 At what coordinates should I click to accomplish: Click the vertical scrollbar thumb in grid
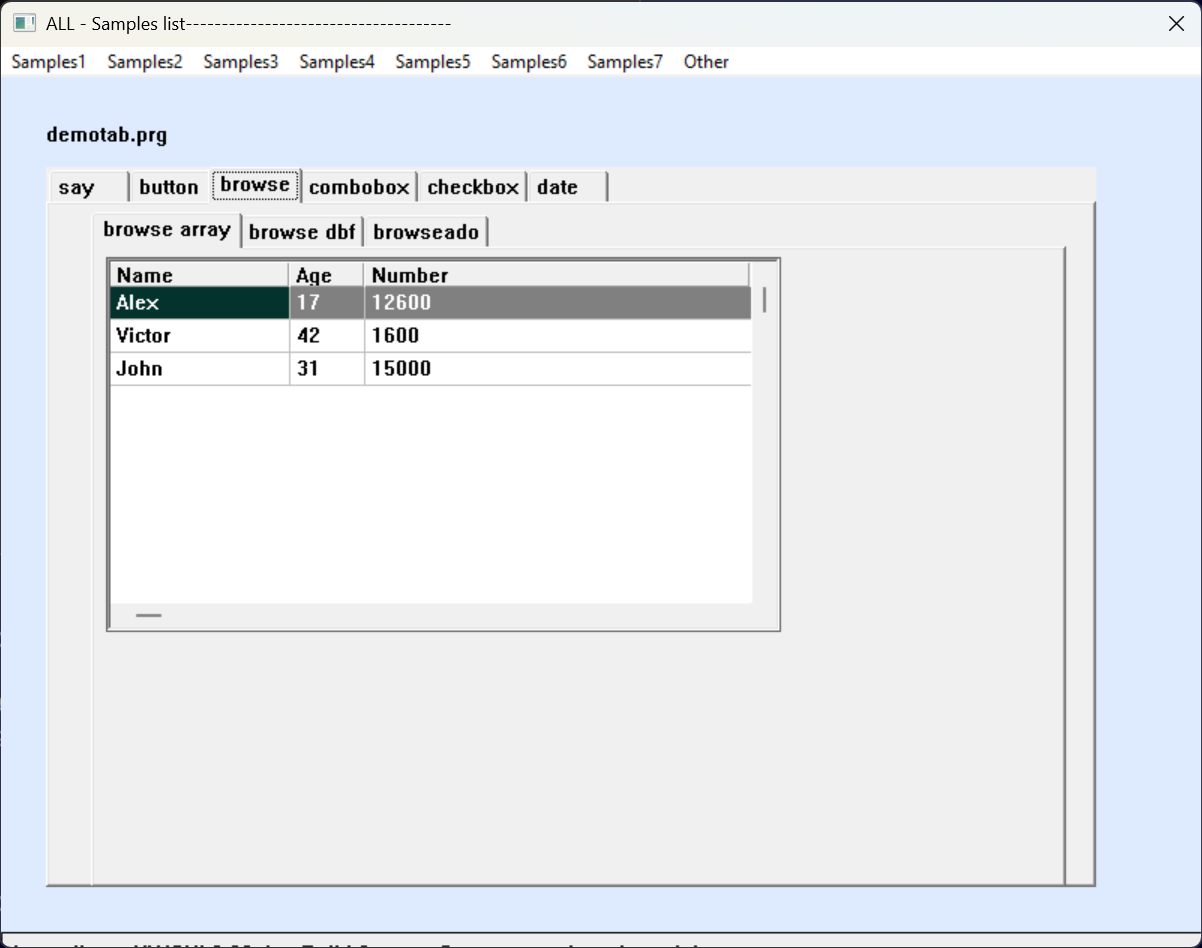tap(765, 300)
